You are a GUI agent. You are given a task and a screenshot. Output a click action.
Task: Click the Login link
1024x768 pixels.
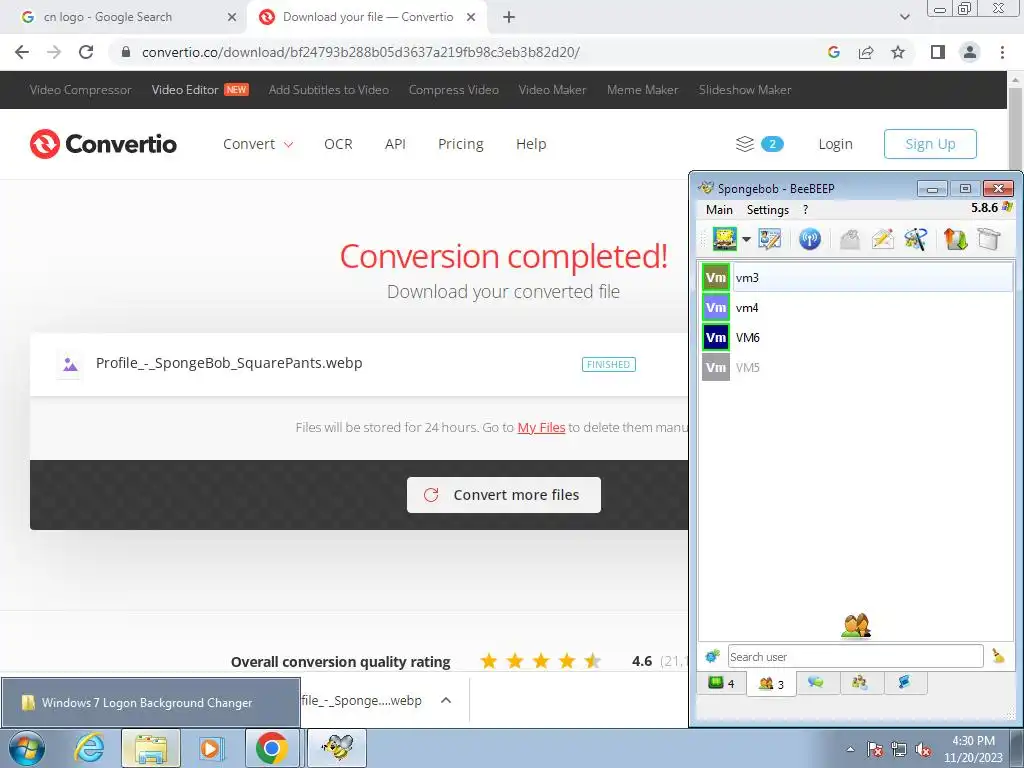tap(835, 144)
